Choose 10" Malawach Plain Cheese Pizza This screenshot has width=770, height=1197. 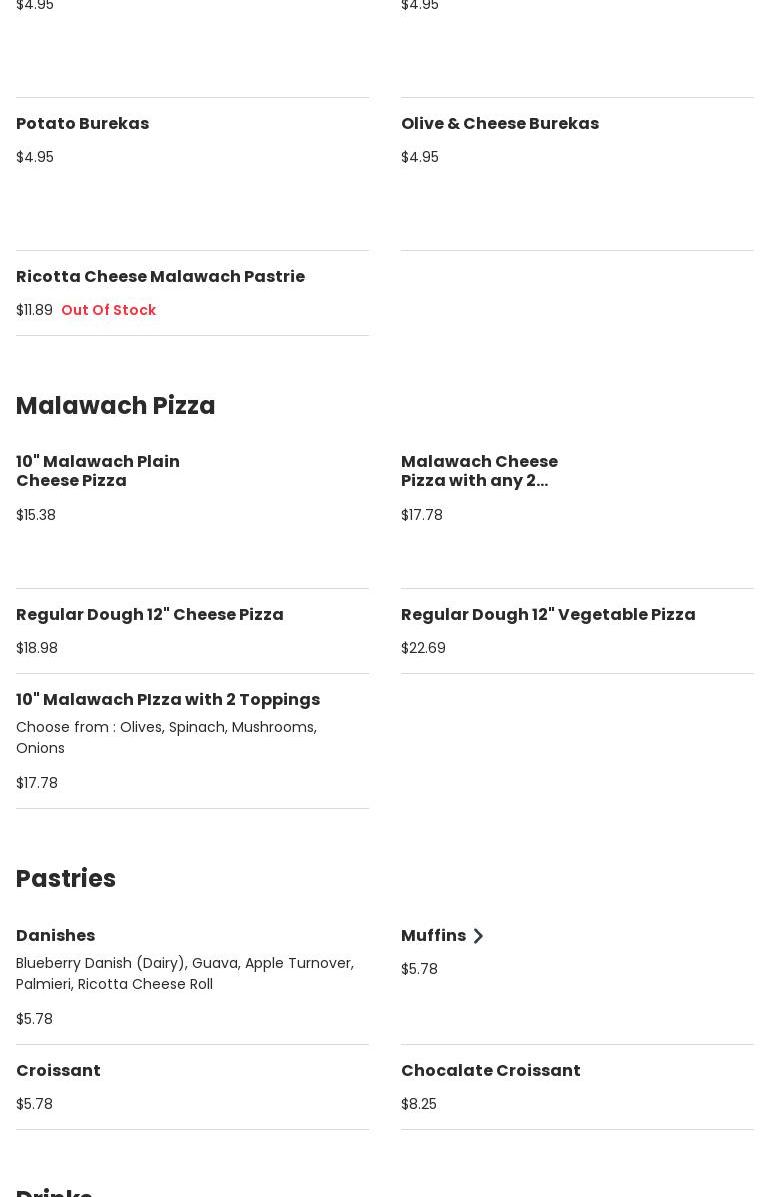(x=98, y=471)
